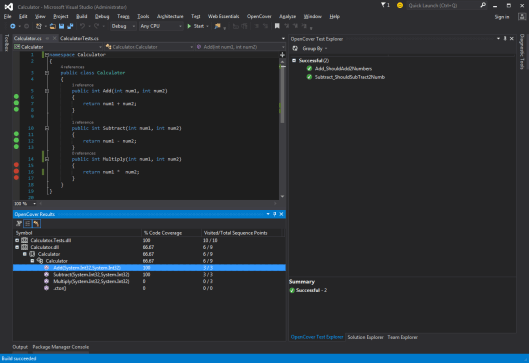
Task: Click the refresh icon in OpenCover Test Explorer
Action: click(295, 48)
